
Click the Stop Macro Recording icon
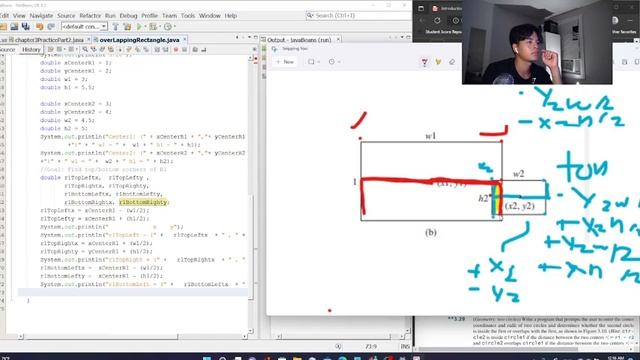coord(184,49)
